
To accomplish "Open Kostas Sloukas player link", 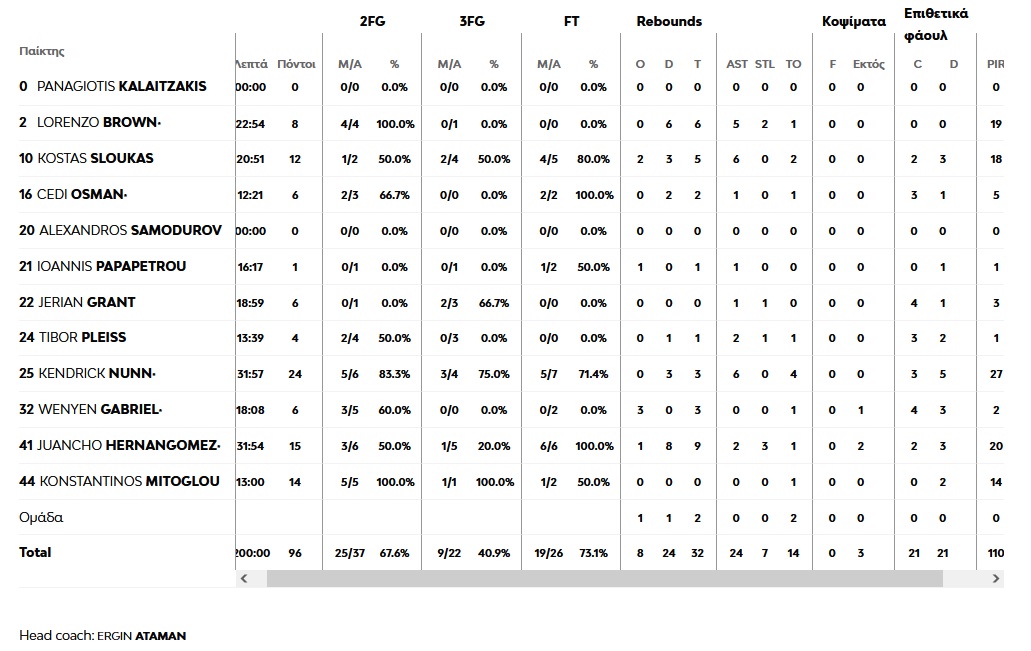I will pyautogui.click(x=95, y=158).
